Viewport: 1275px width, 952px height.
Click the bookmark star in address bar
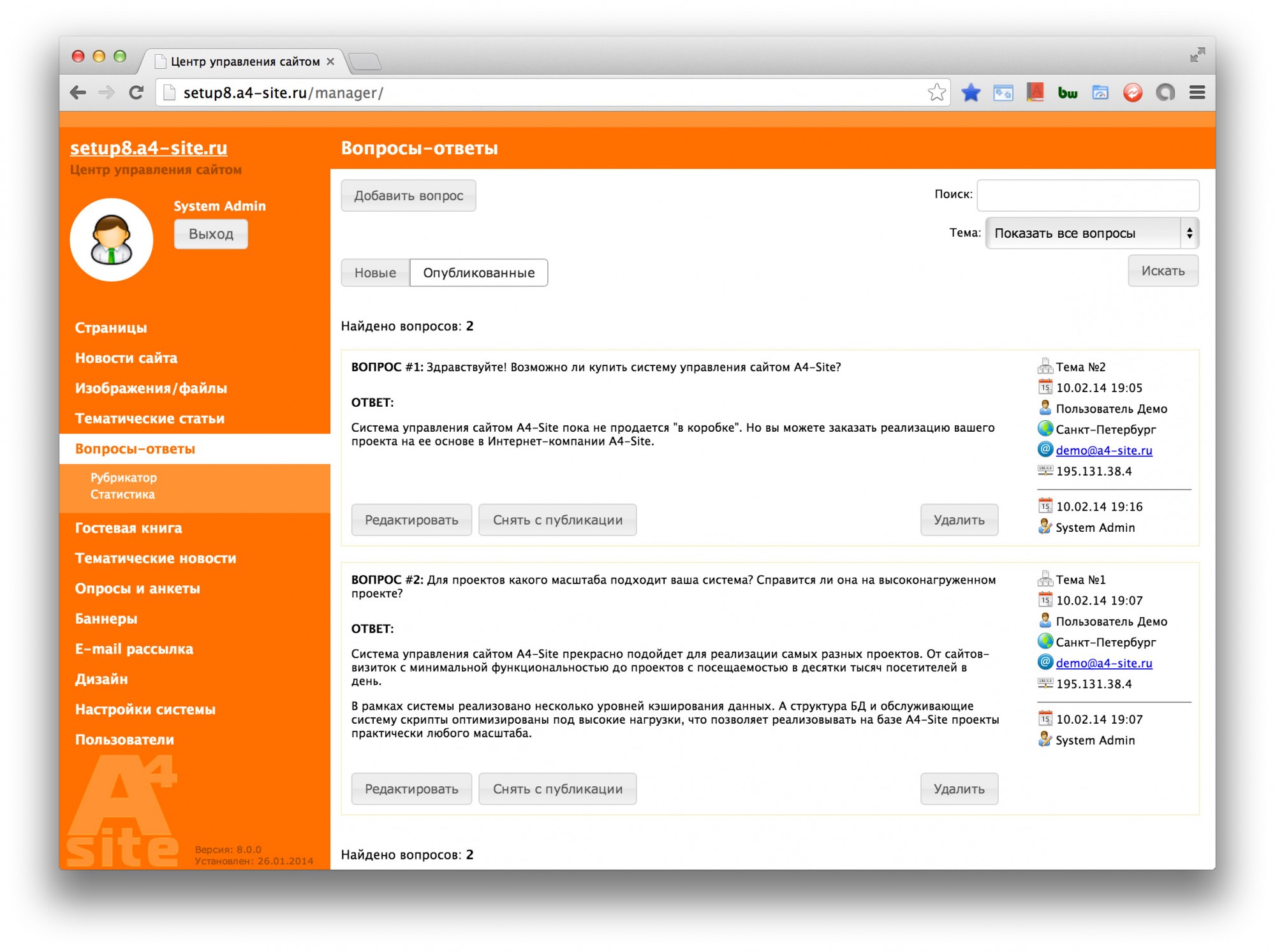(936, 92)
